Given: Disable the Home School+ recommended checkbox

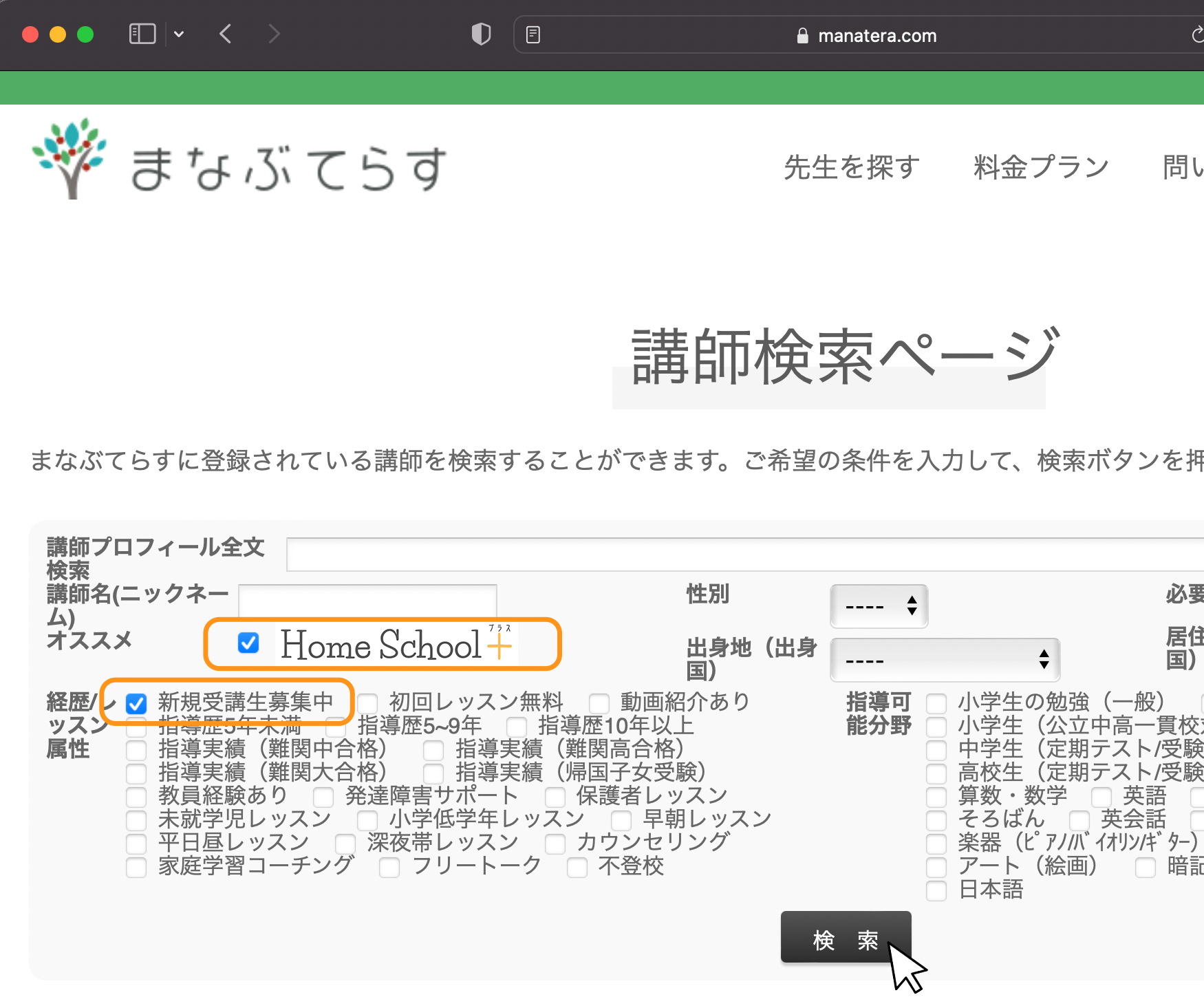Looking at the screenshot, I should [249, 644].
